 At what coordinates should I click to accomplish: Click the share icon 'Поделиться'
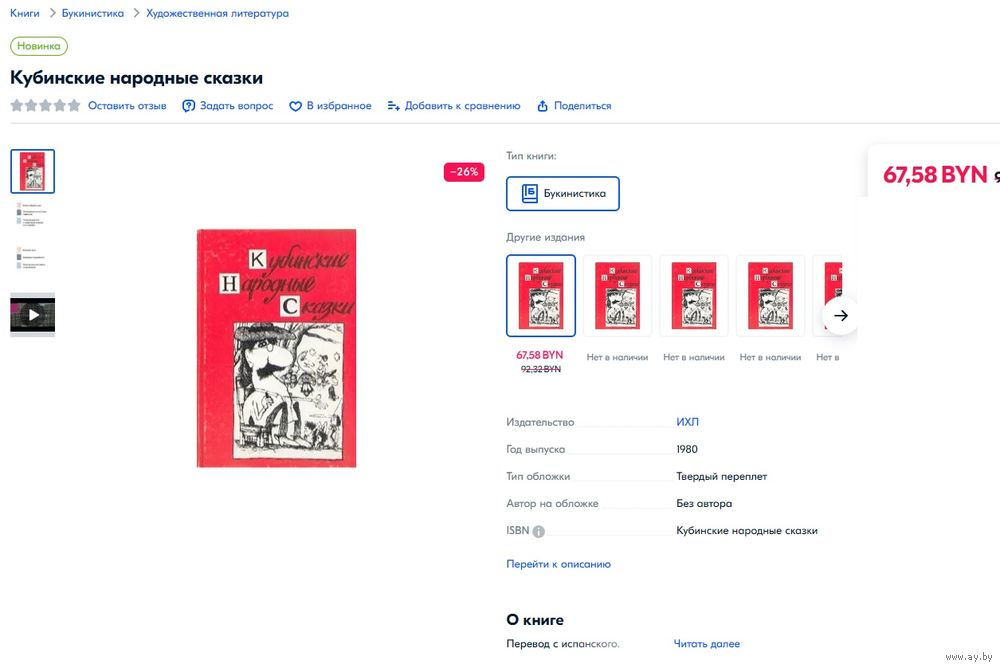(x=542, y=106)
